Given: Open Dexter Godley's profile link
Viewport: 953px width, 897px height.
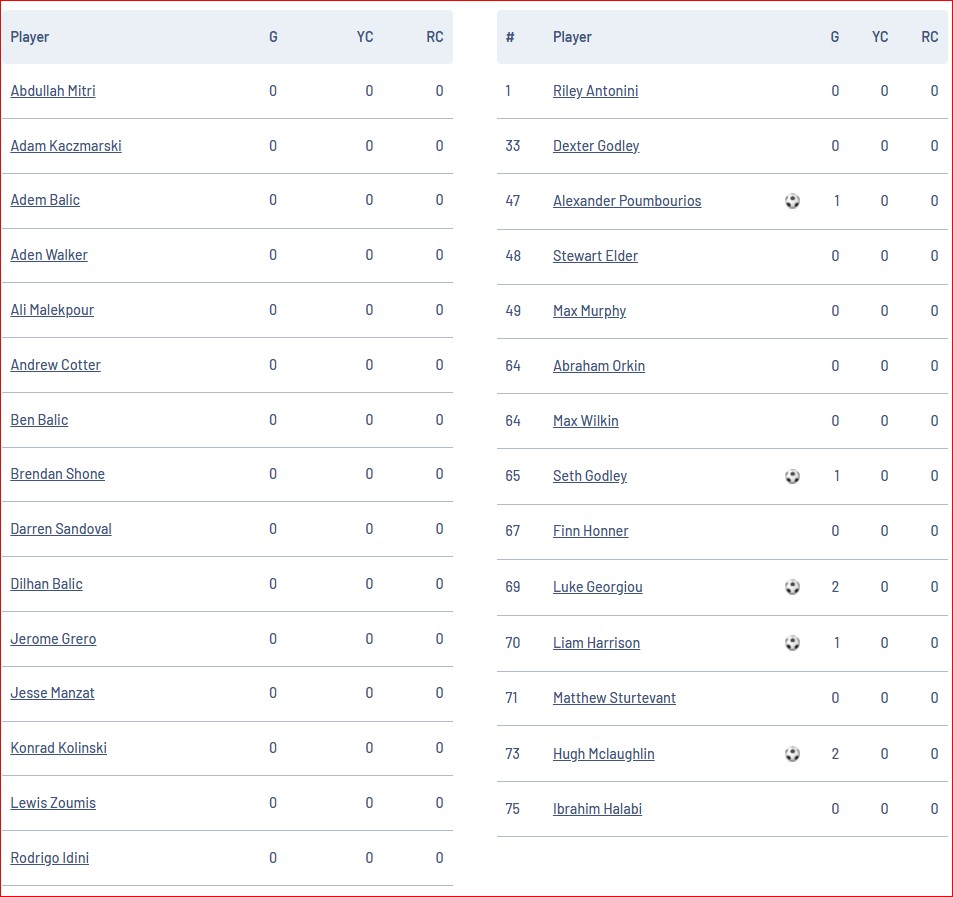Looking at the screenshot, I should [596, 146].
